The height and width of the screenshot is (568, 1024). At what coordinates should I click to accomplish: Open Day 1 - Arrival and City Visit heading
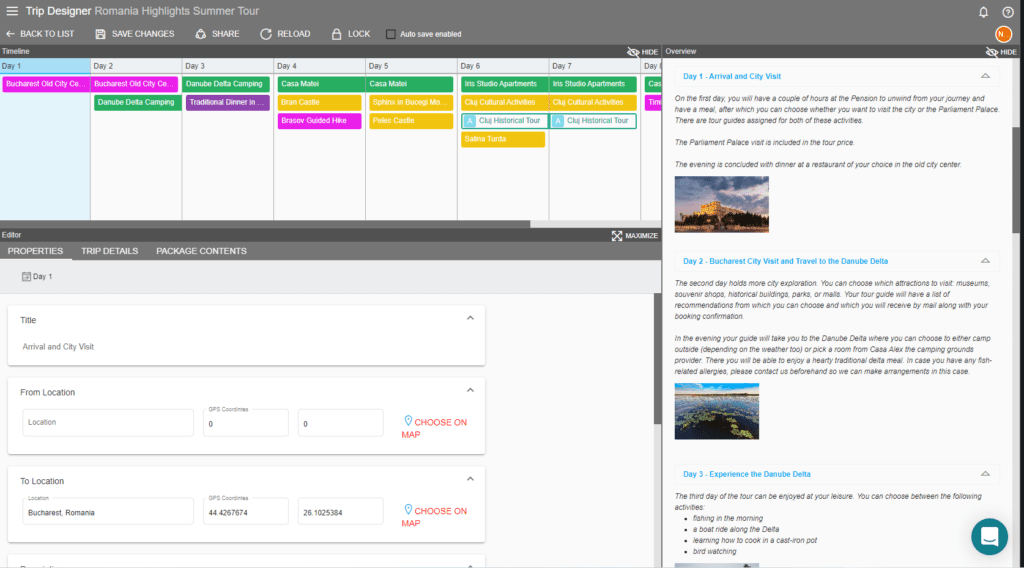(731, 76)
